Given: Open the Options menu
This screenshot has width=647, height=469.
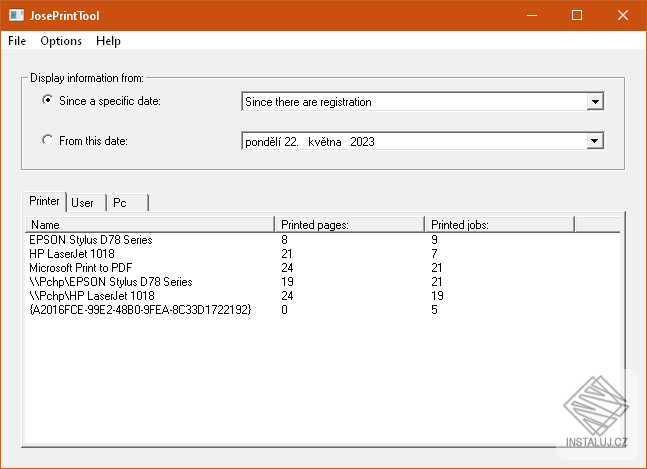Looking at the screenshot, I should tap(61, 41).
